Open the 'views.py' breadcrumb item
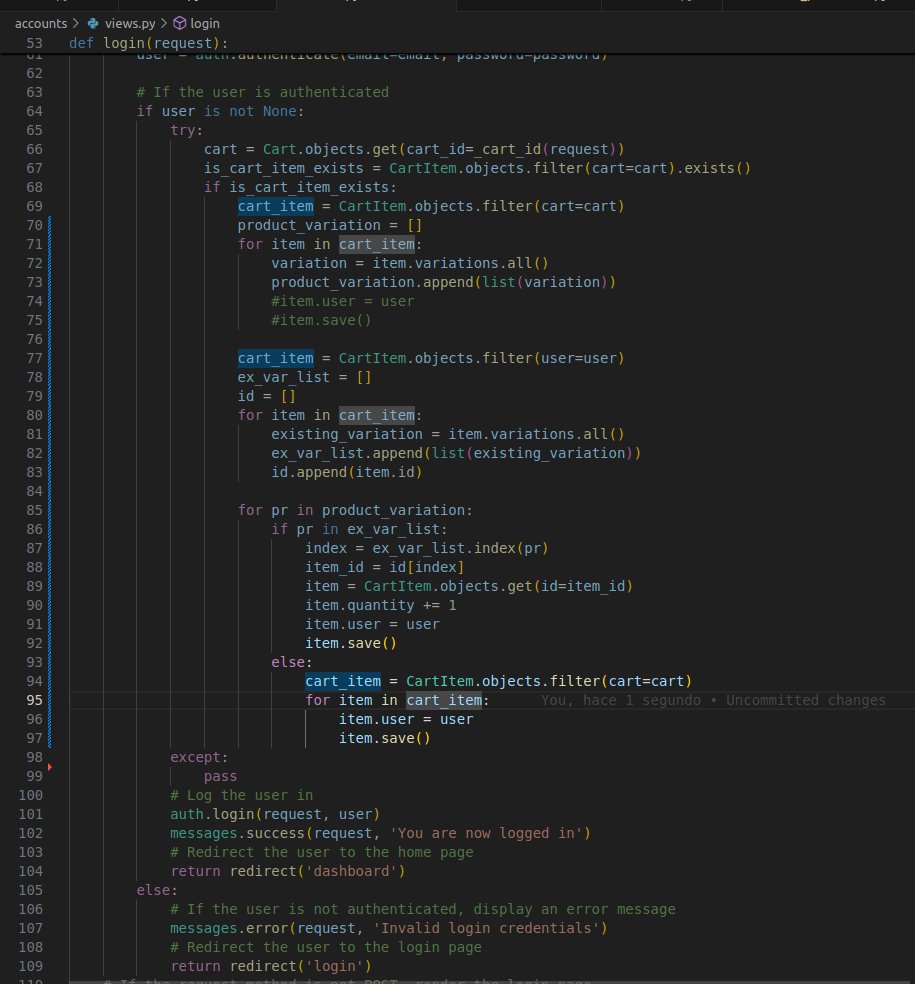 130,23
